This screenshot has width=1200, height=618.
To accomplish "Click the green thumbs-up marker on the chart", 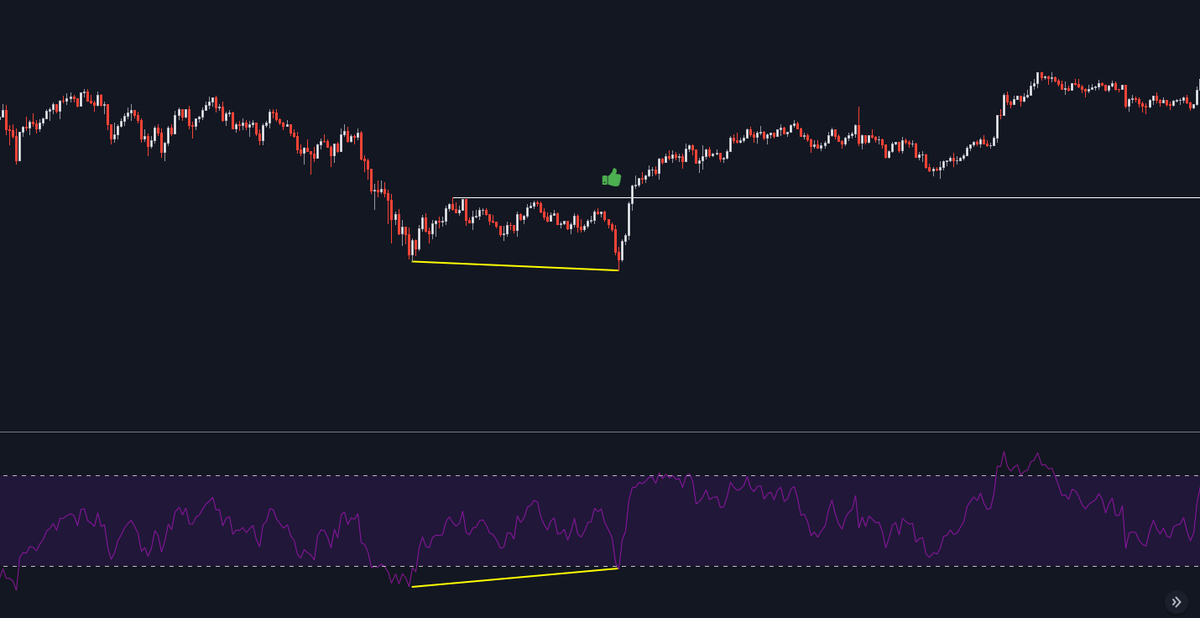I will [x=611, y=178].
